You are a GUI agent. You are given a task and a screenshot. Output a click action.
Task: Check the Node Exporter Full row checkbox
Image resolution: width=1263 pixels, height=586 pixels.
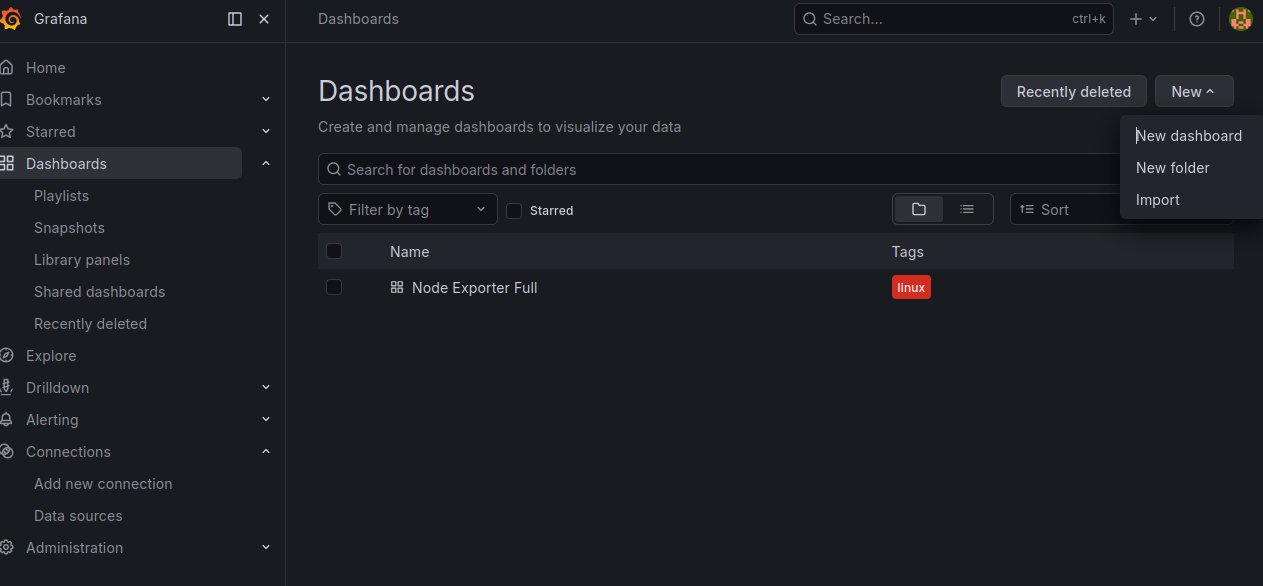334,287
